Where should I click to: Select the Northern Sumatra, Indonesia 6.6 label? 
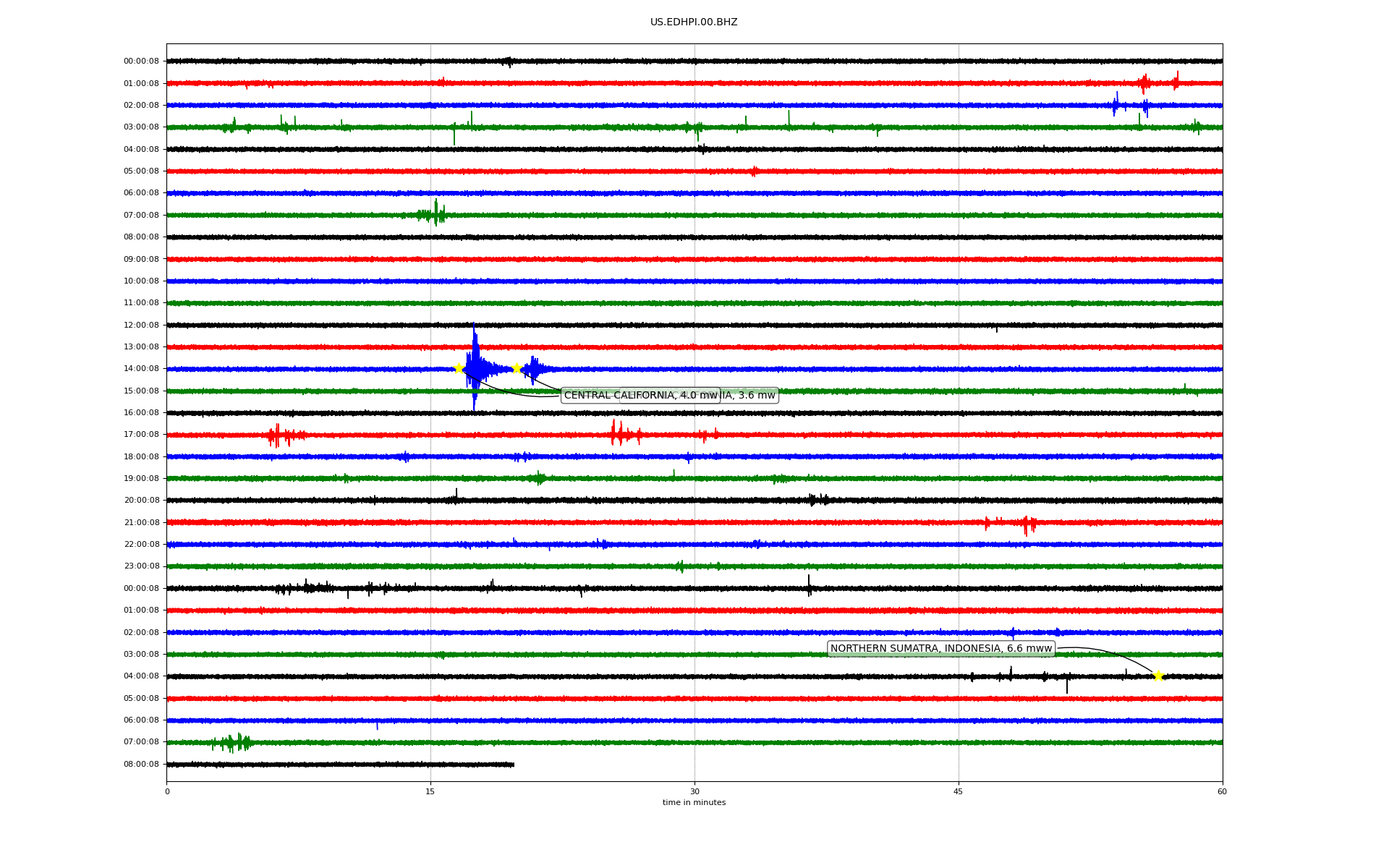pyautogui.click(x=940, y=649)
